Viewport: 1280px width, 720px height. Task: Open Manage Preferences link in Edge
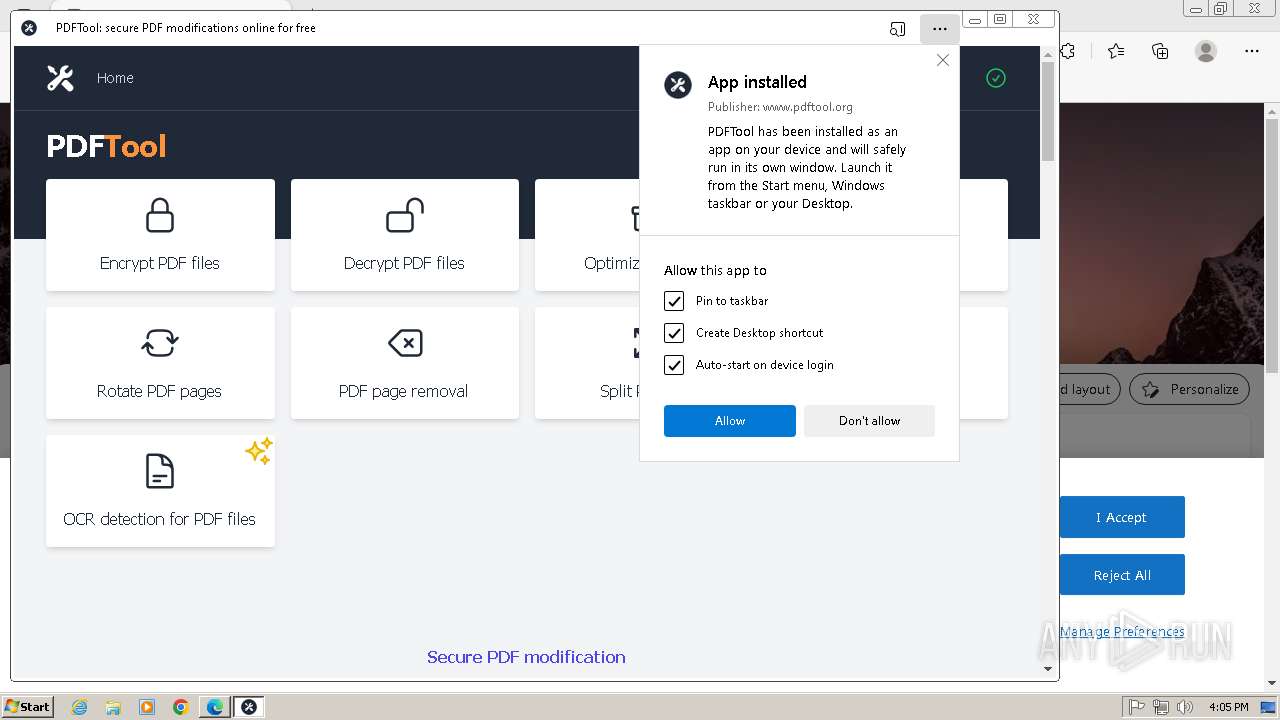click(x=1122, y=631)
